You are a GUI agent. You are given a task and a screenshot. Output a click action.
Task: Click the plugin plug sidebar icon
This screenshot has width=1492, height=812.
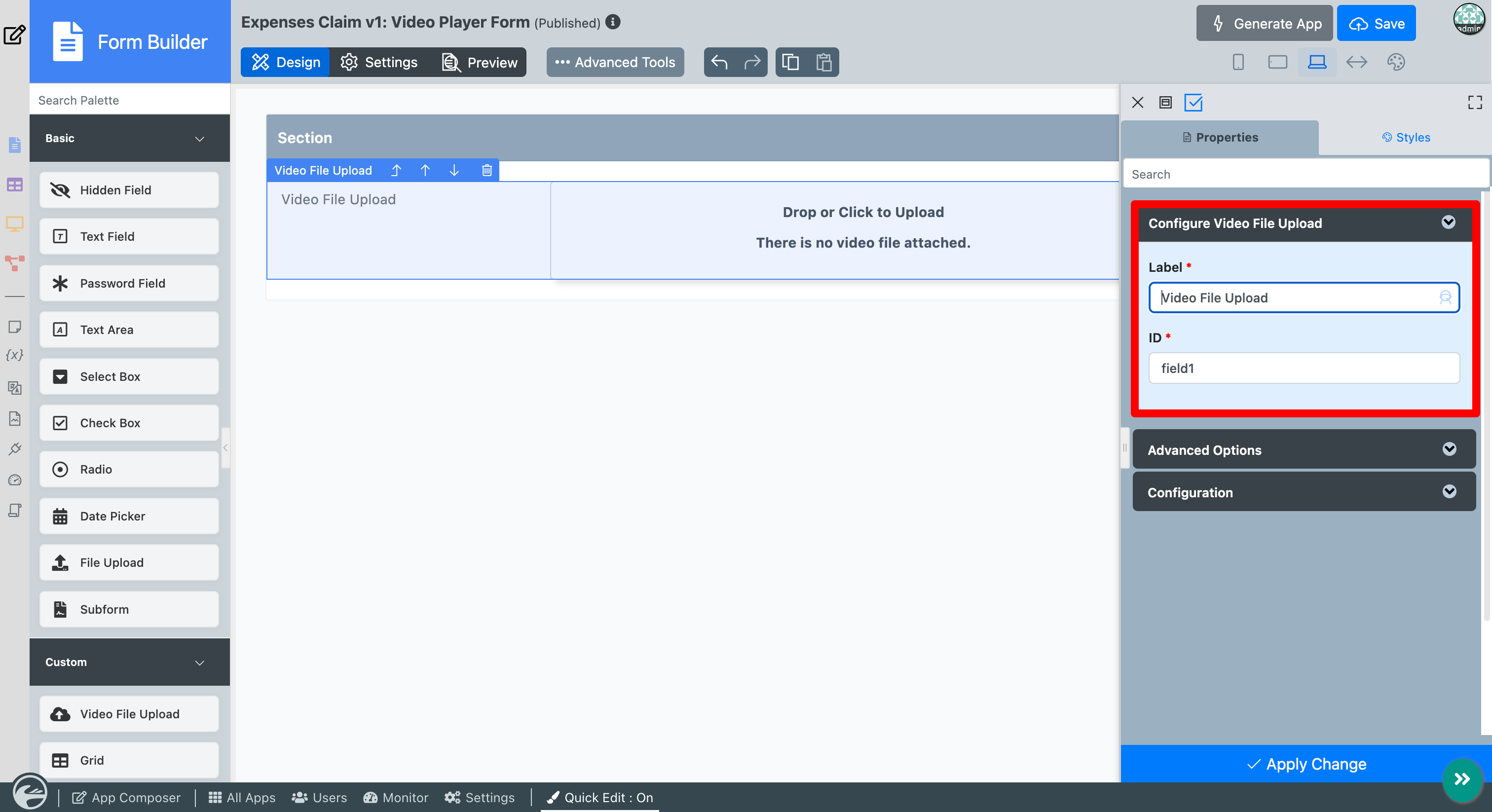pos(14,449)
